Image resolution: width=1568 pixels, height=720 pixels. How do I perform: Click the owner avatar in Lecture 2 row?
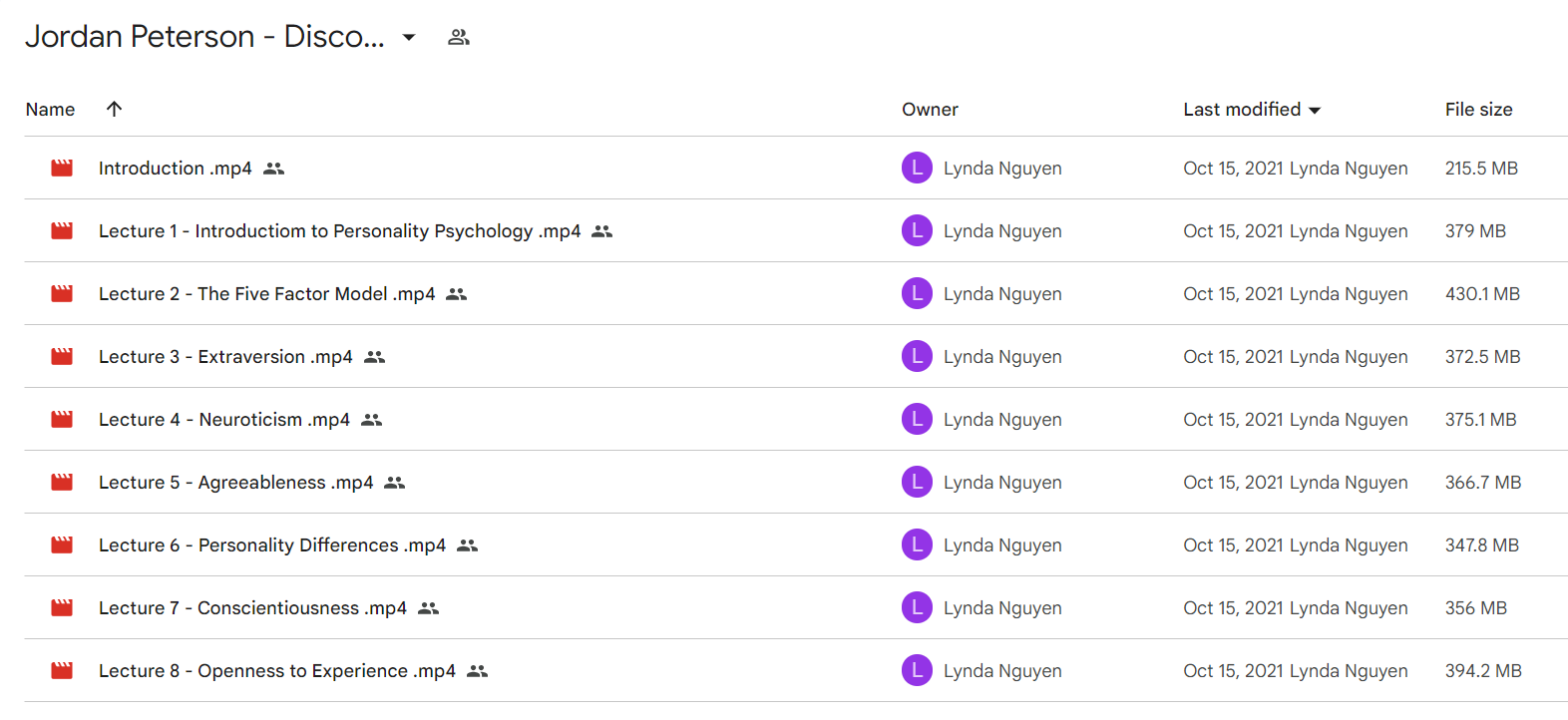coord(917,293)
